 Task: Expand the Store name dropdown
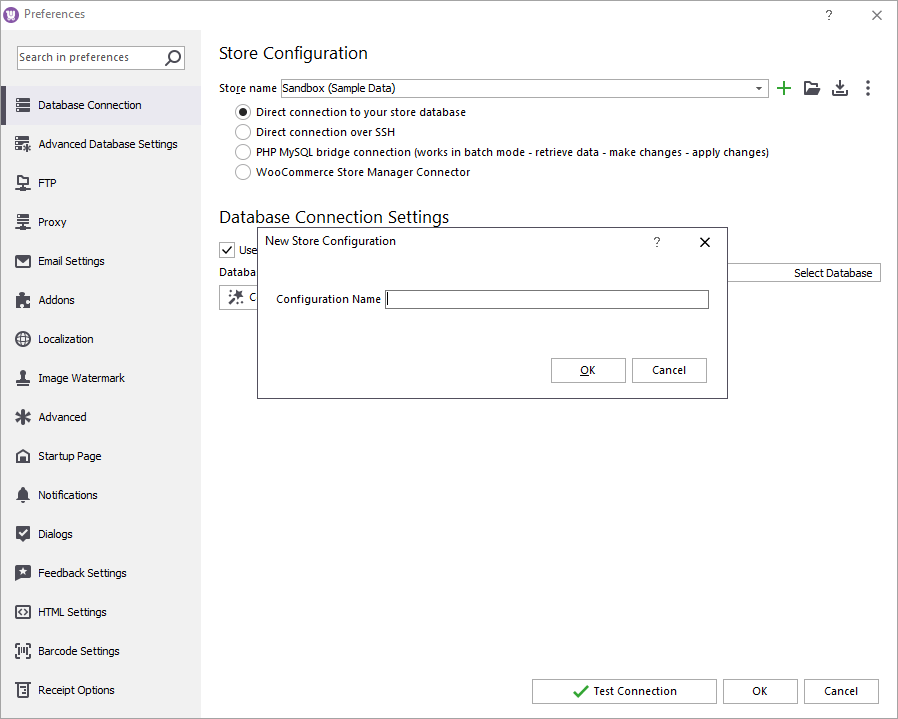760,88
